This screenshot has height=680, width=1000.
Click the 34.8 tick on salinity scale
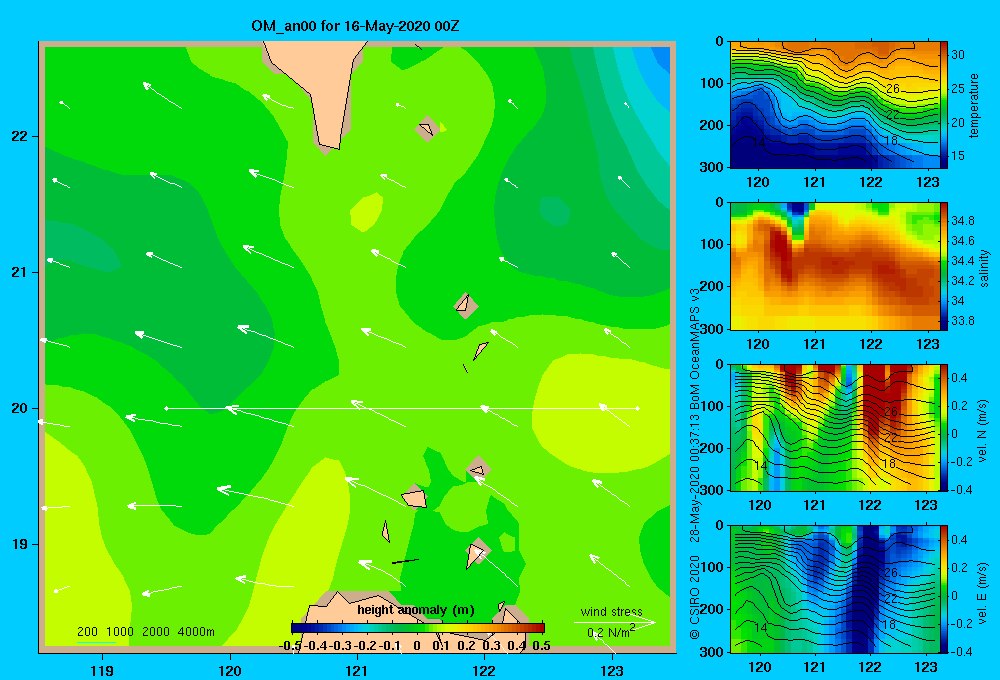click(962, 221)
